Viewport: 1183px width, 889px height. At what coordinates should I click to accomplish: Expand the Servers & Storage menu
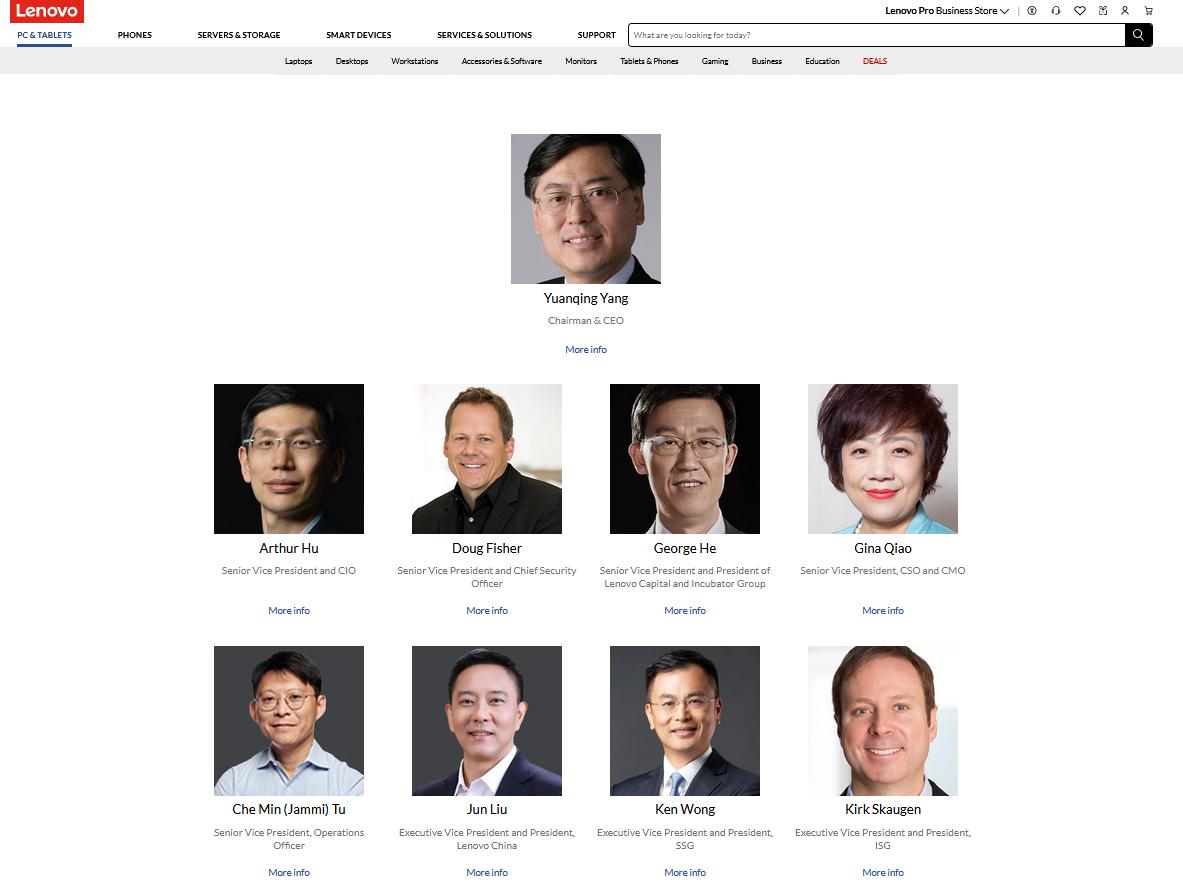tap(238, 35)
